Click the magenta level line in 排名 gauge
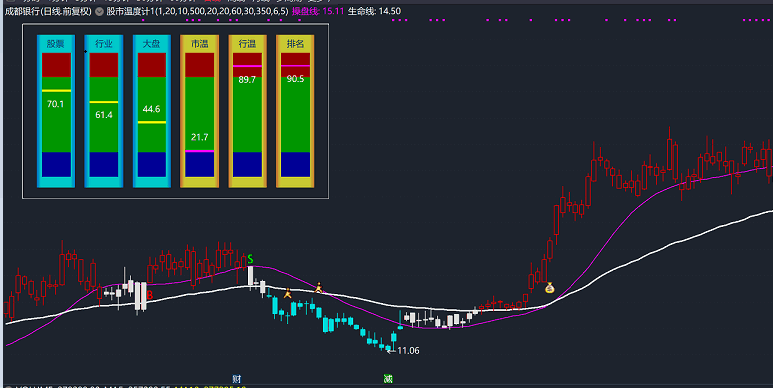This screenshot has width=773, height=388. coord(295,66)
